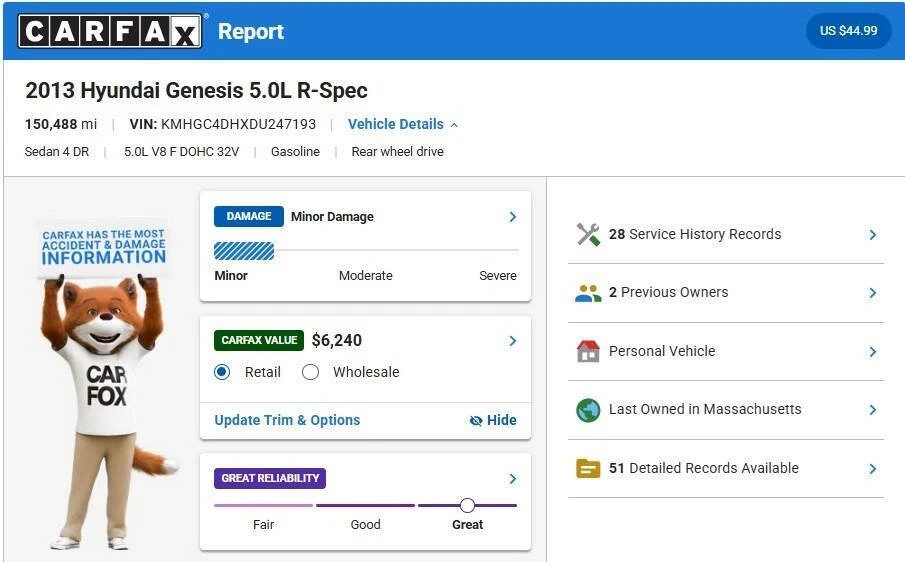Image resolution: width=905 pixels, height=562 pixels.
Task: Click the GREAT RELIABILITY badge
Action: pyautogui.click(x=270, y=478)
